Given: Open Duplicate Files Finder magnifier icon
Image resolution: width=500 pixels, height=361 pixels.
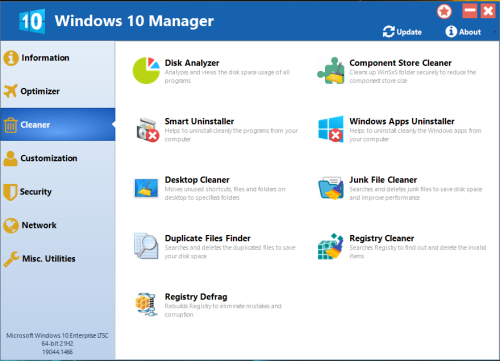Looking at the screenshot, I should (146, 246).
